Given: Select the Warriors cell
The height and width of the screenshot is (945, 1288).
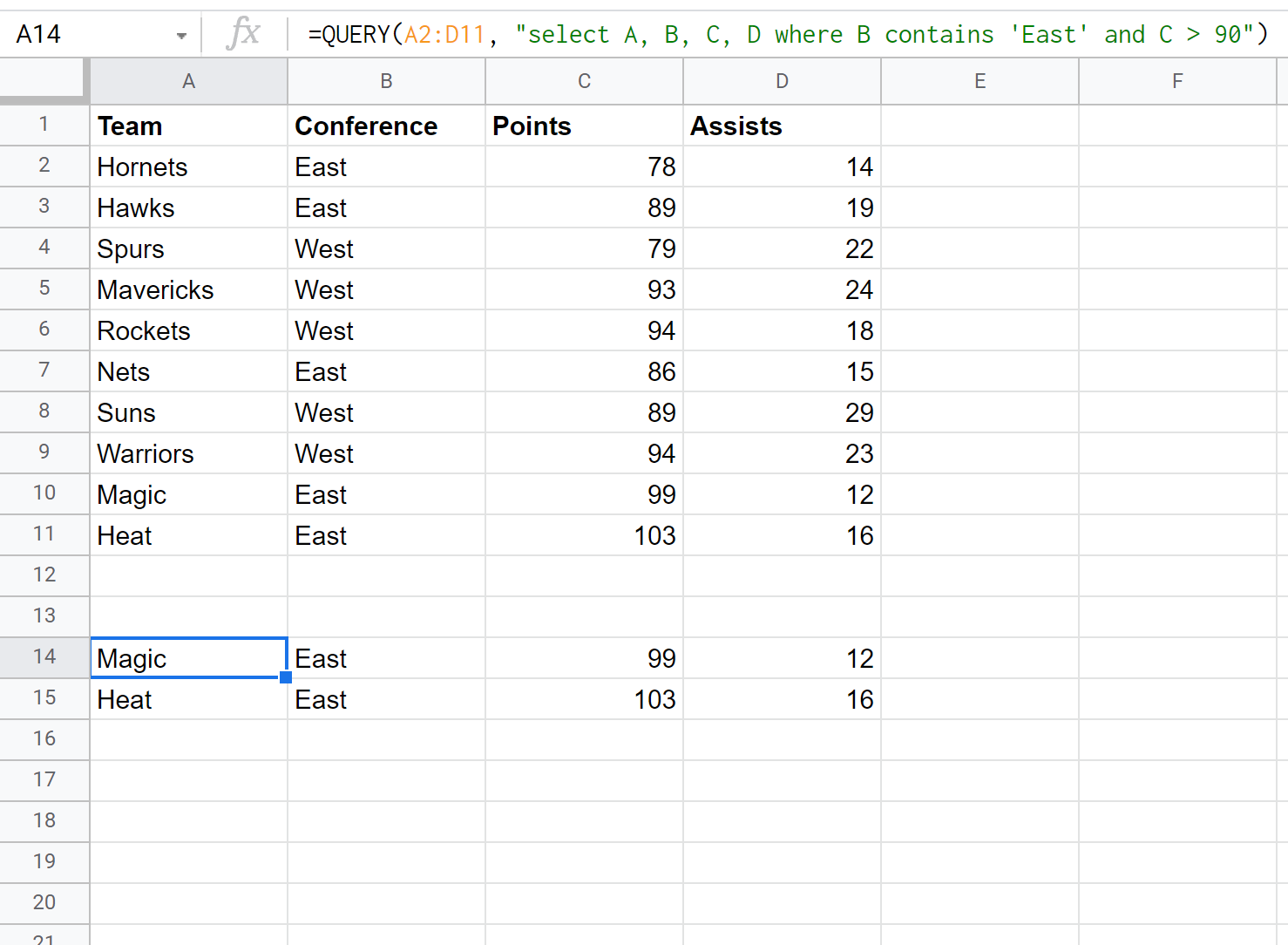Looking at the screenshot, I should pyautogui.click(x=188, y=453).
